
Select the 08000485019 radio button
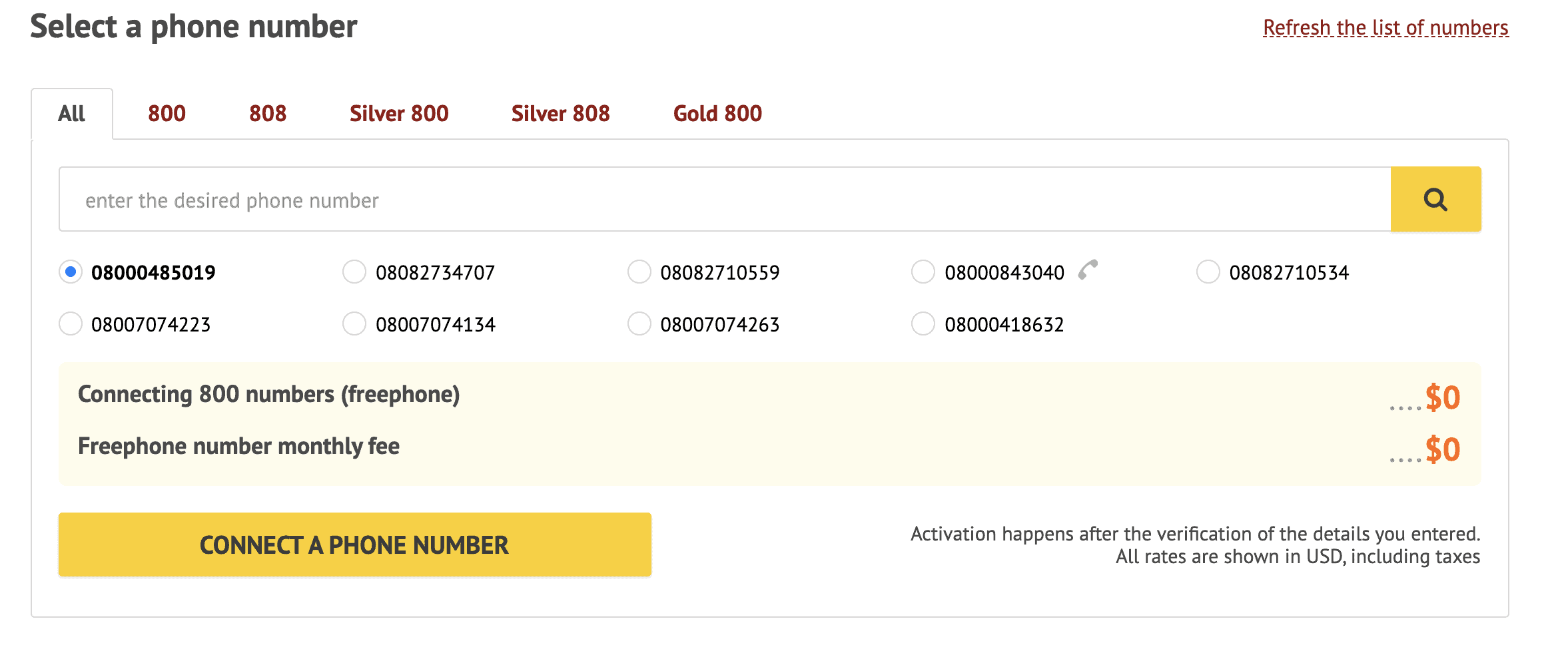click(x=71, y=272)
